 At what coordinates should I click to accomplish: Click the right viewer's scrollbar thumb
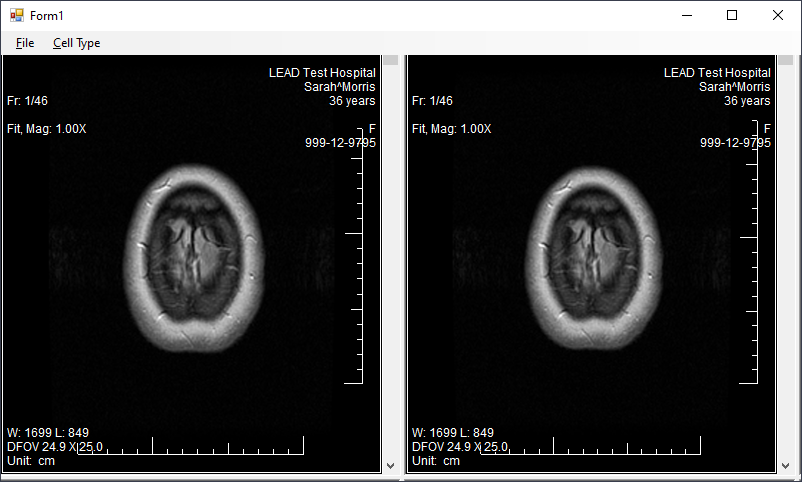point(785,60)
